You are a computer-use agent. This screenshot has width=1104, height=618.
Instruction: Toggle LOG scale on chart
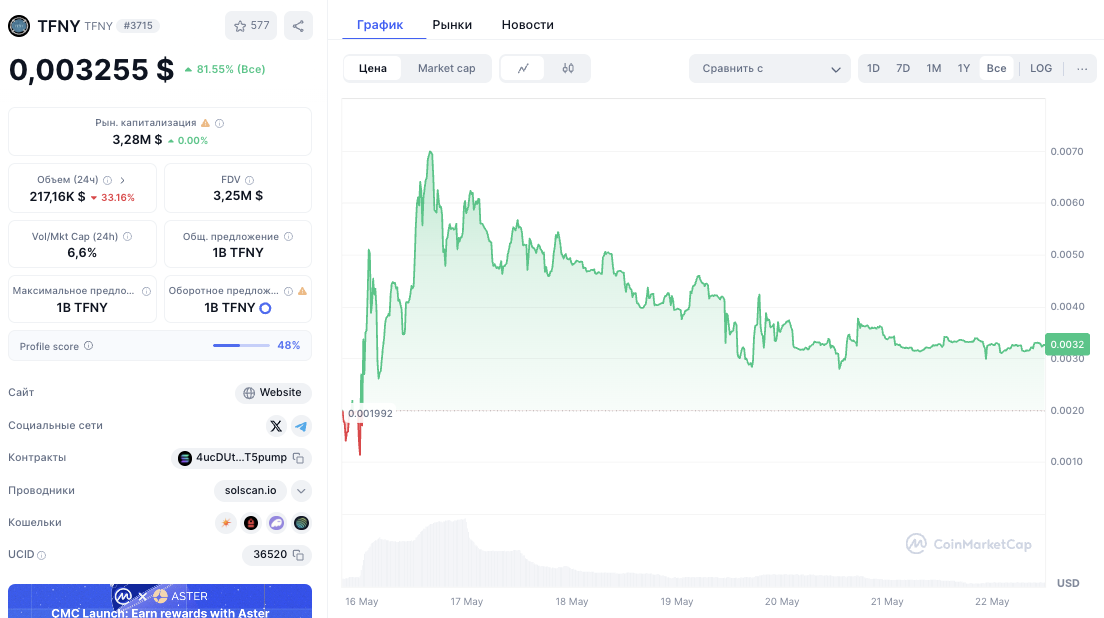(1041, 68)
